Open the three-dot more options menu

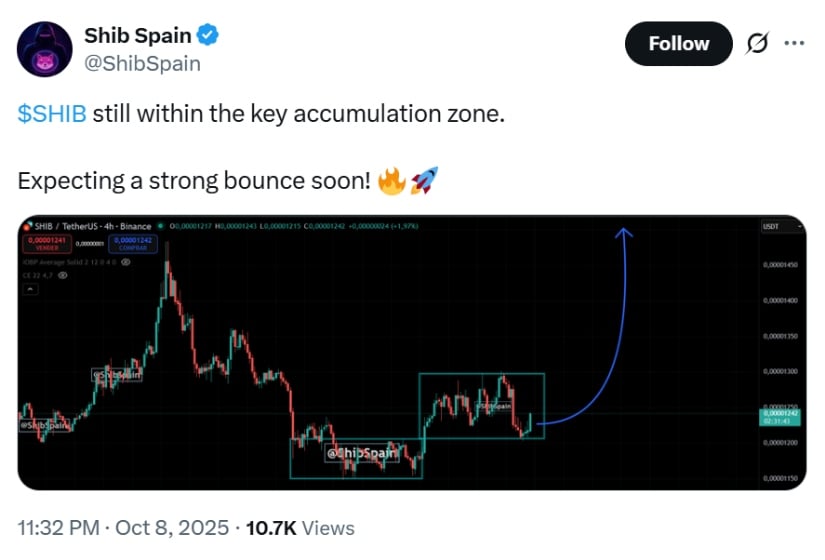click(793, 44)
